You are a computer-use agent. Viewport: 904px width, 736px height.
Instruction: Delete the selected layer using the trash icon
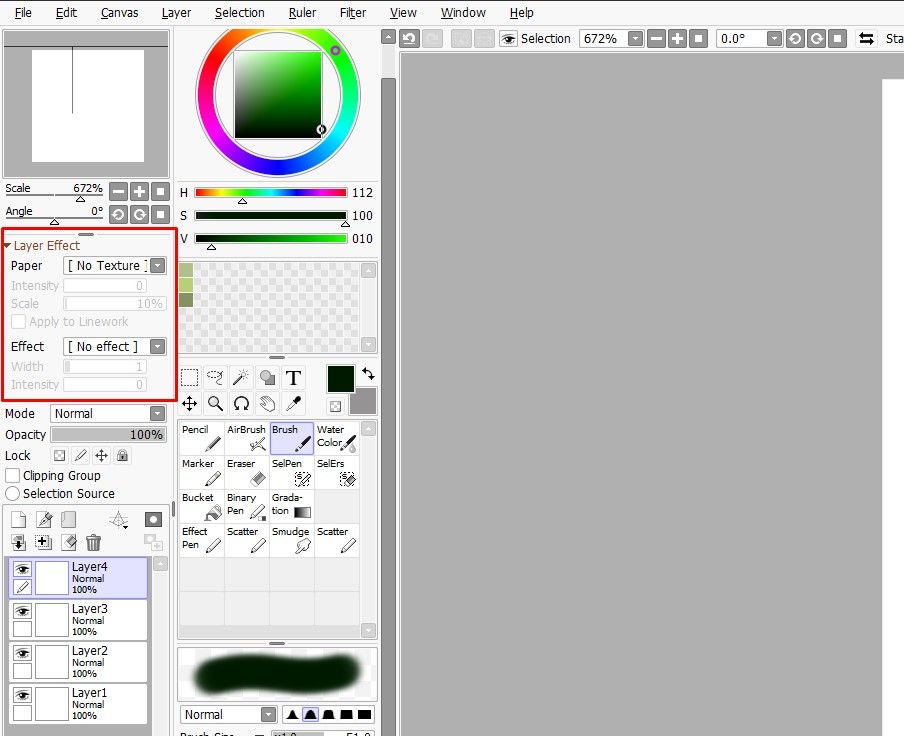[x=93, y=541]
